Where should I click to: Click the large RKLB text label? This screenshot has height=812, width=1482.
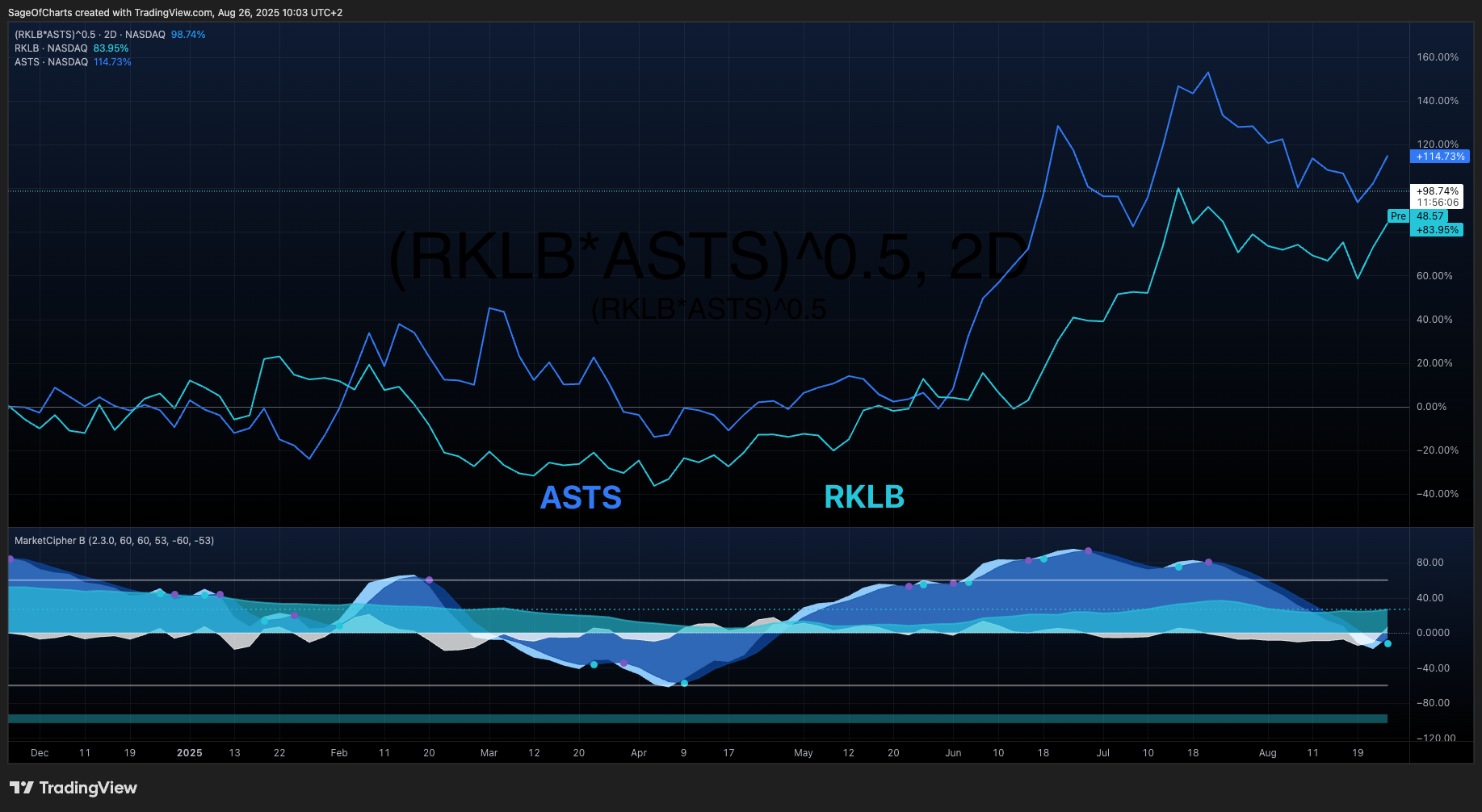[864, 496]
